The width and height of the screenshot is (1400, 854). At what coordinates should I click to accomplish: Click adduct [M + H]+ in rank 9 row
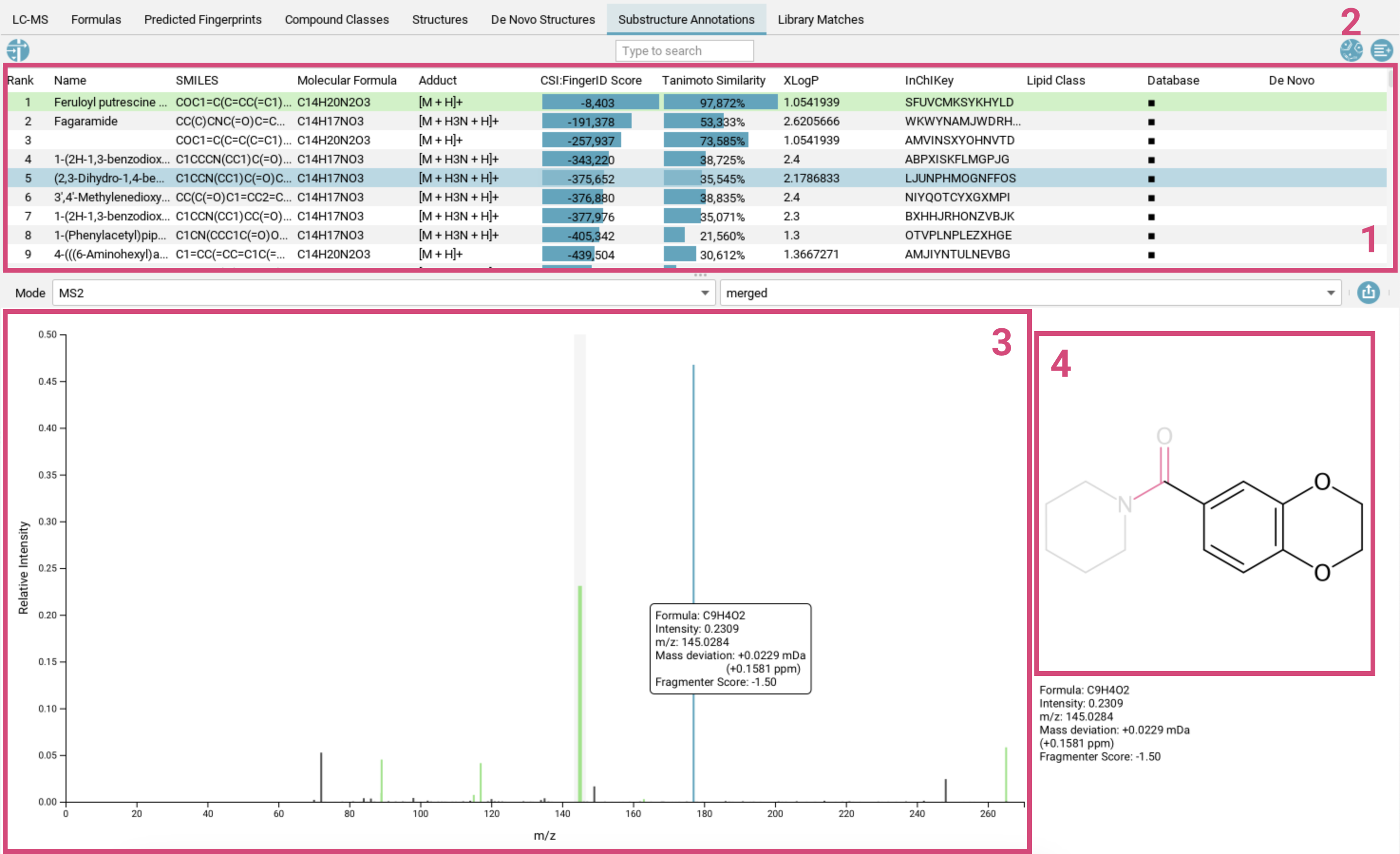tap(440, 254)
